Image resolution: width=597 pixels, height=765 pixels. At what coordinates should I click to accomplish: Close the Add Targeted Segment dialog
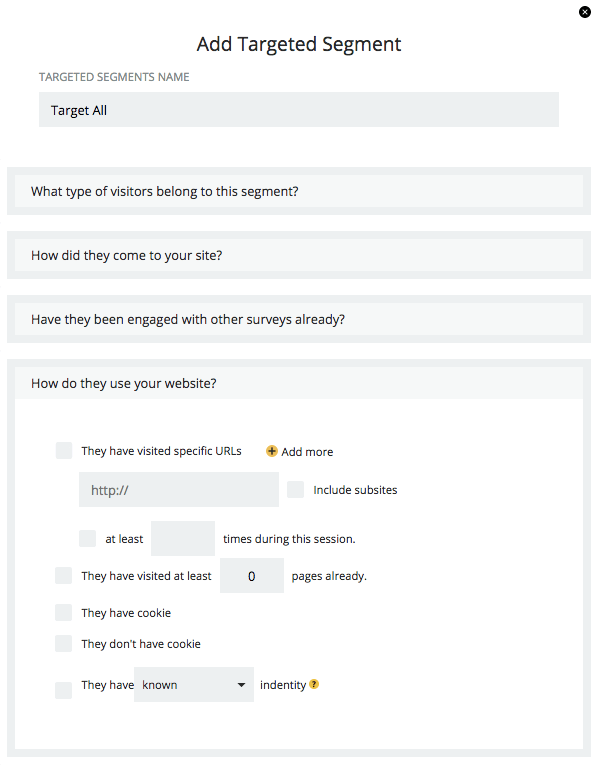pos(585,12)
